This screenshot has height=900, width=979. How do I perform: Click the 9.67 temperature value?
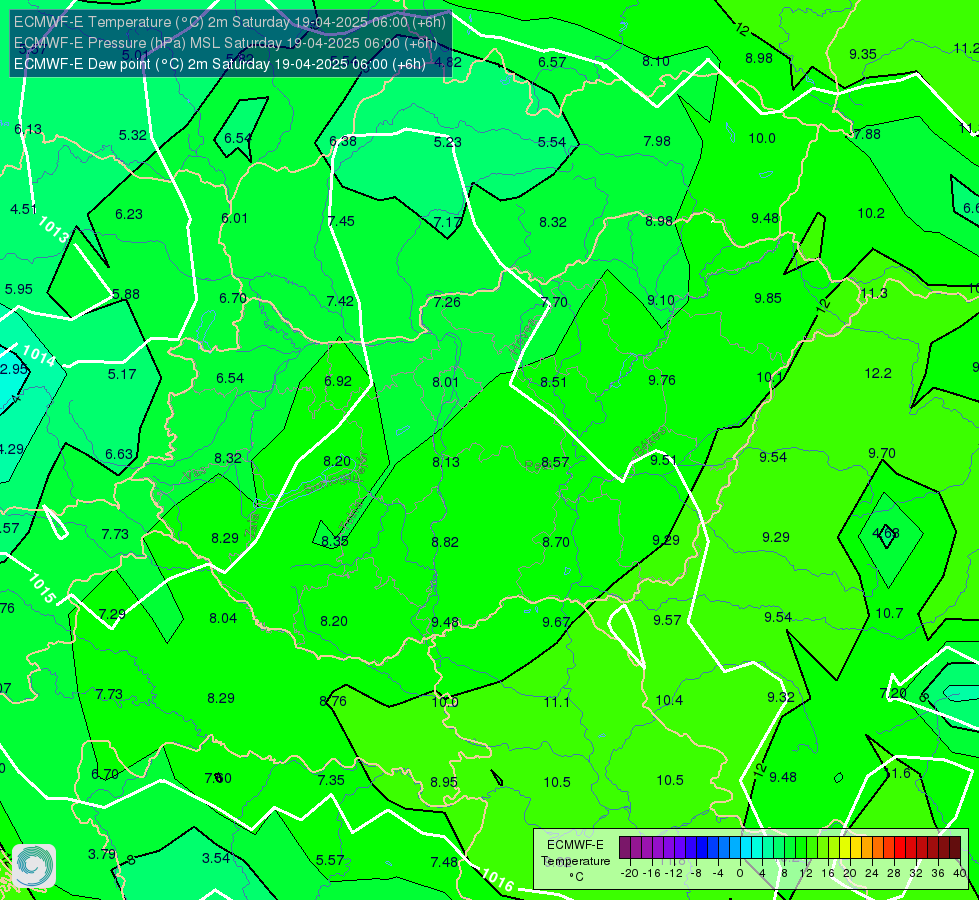click(x=556, y=622)
